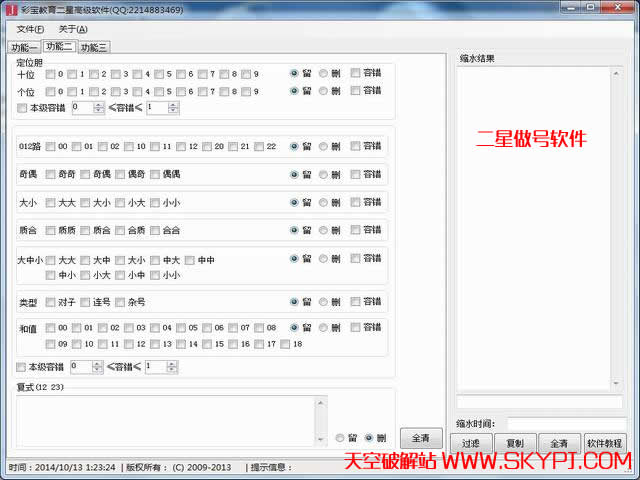Screen dimensions: 640x480
Task: Enable 本级容错 under 定位胆
Action: pos(23,108)
